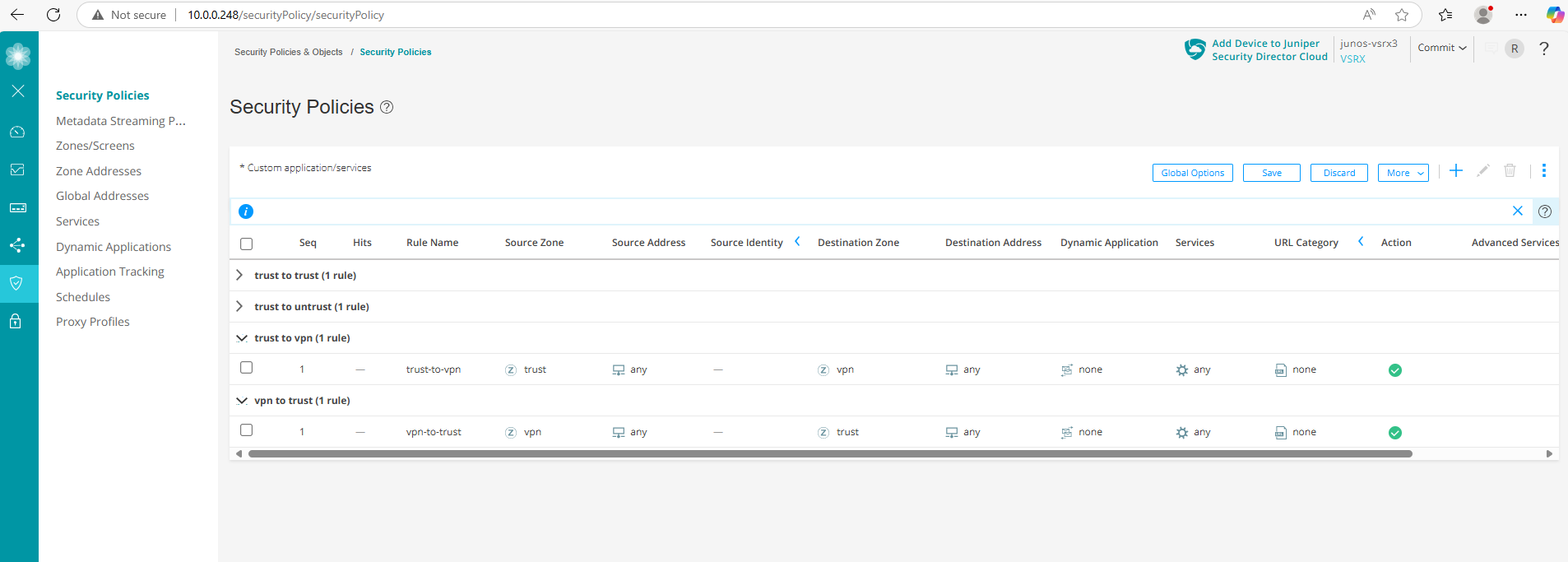Open the vertical three-dot options menu

1544,170
